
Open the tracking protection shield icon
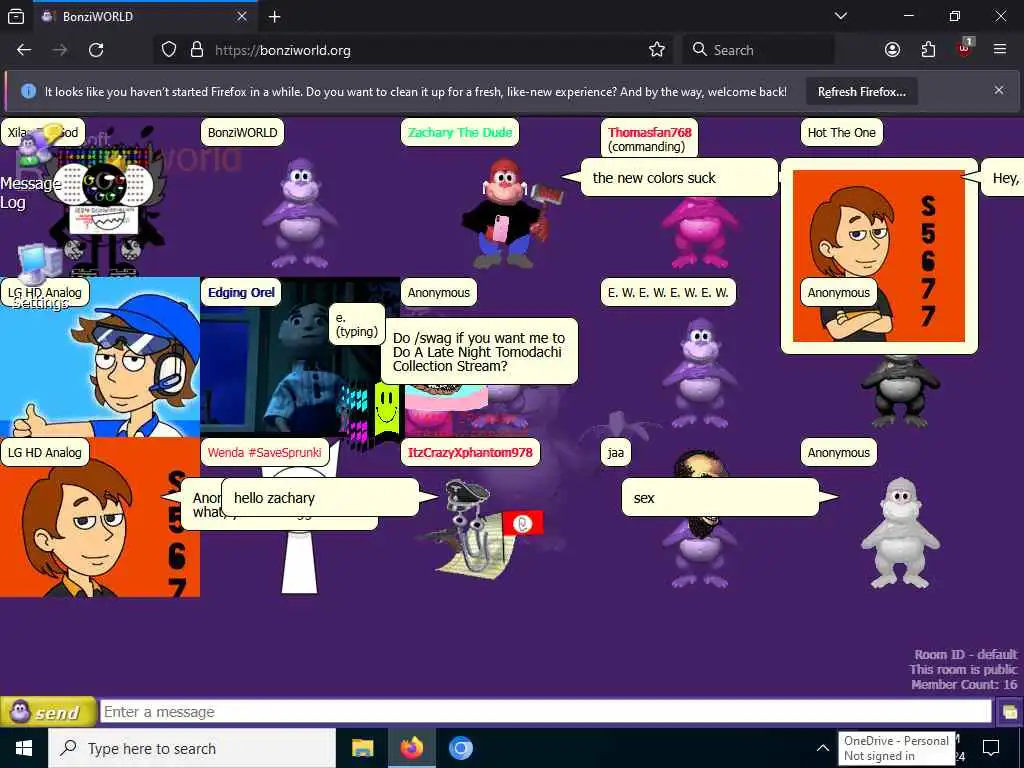pyautogui.click(x=169, y=50)
